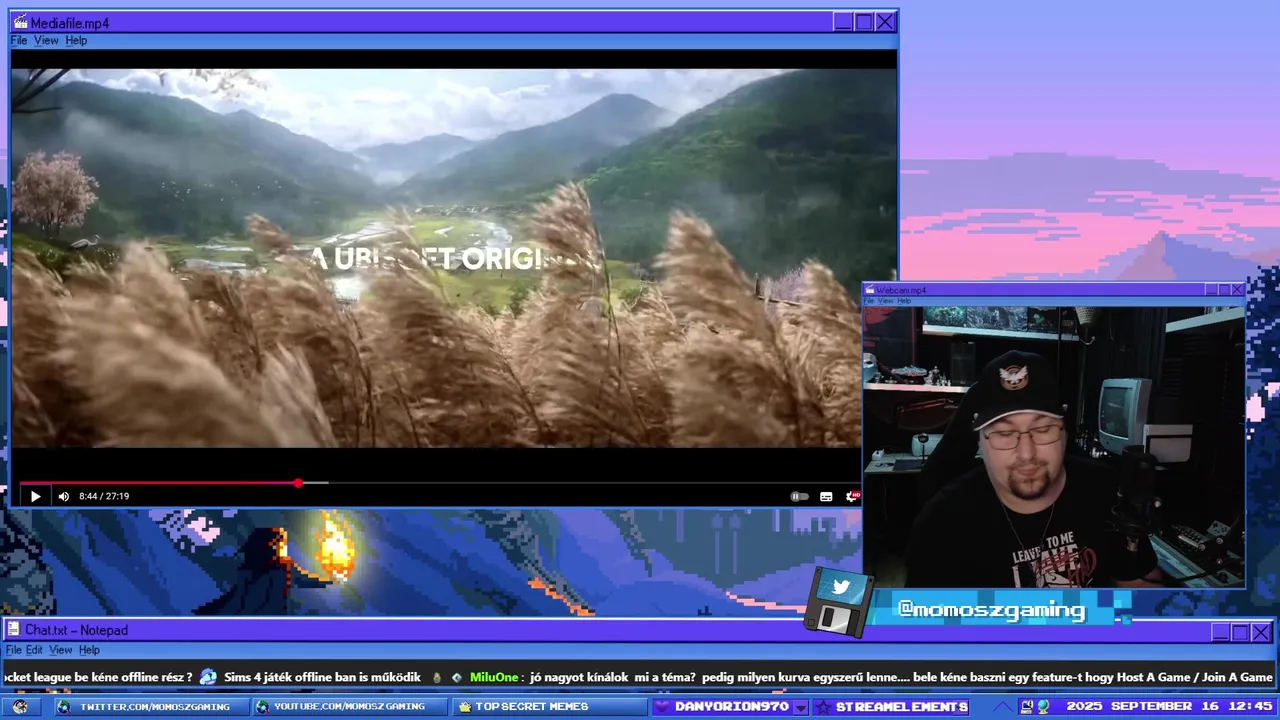This screenshot has height=720, width=1280.
Task: Mute the video player volume
Action: coord(64,496)
